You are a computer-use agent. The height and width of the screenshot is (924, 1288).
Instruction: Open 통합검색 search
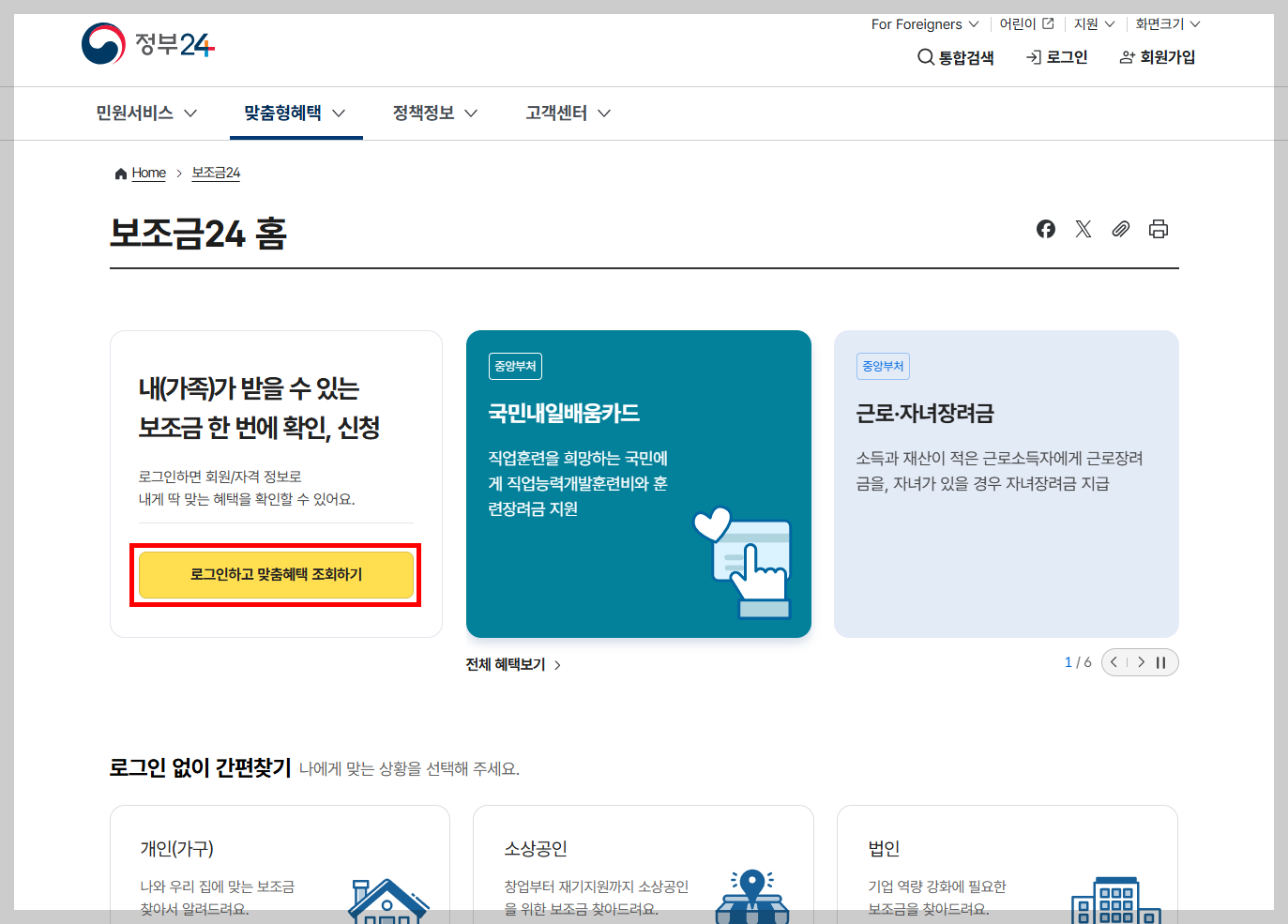click(955, 57)
